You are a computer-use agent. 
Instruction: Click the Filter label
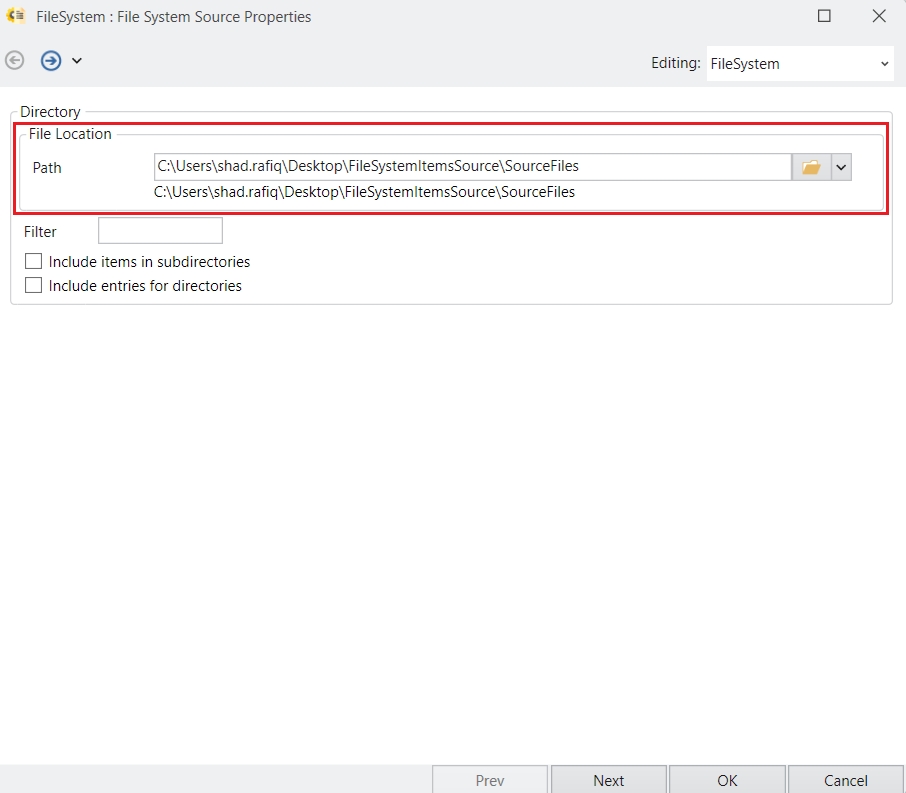[40, 232]
